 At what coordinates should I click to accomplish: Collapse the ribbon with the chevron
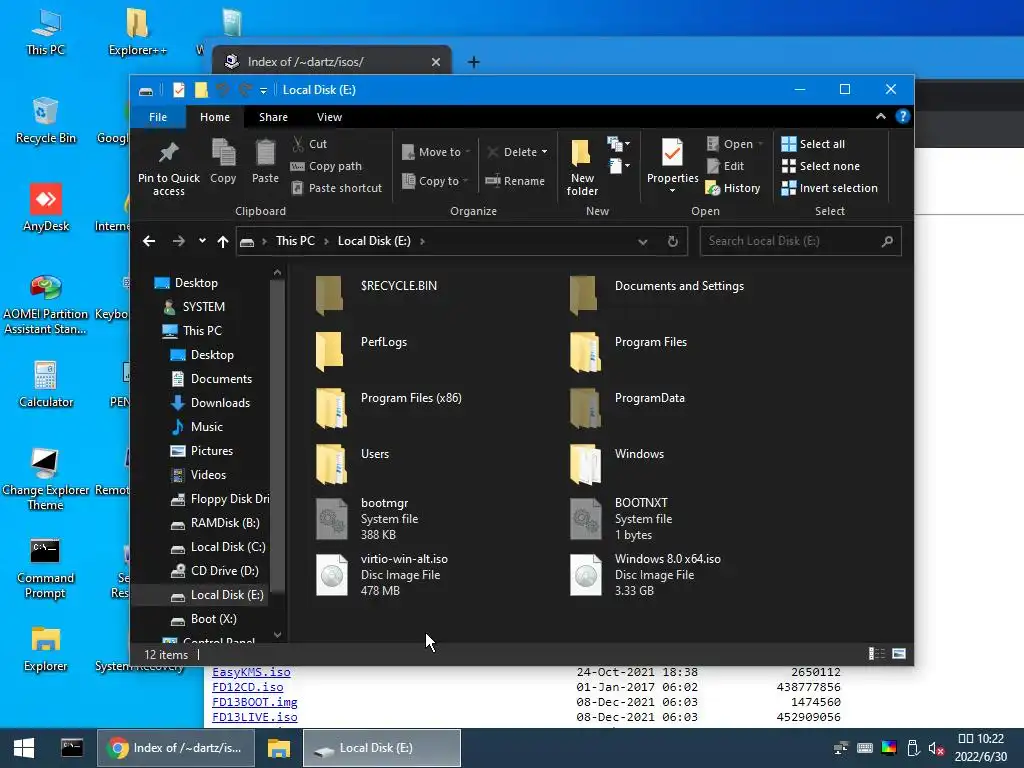click(x=880, y=116)
